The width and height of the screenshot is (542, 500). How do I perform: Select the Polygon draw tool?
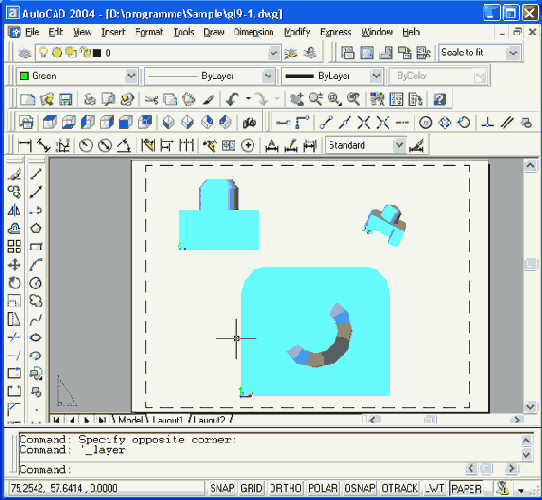coord(36,228)
